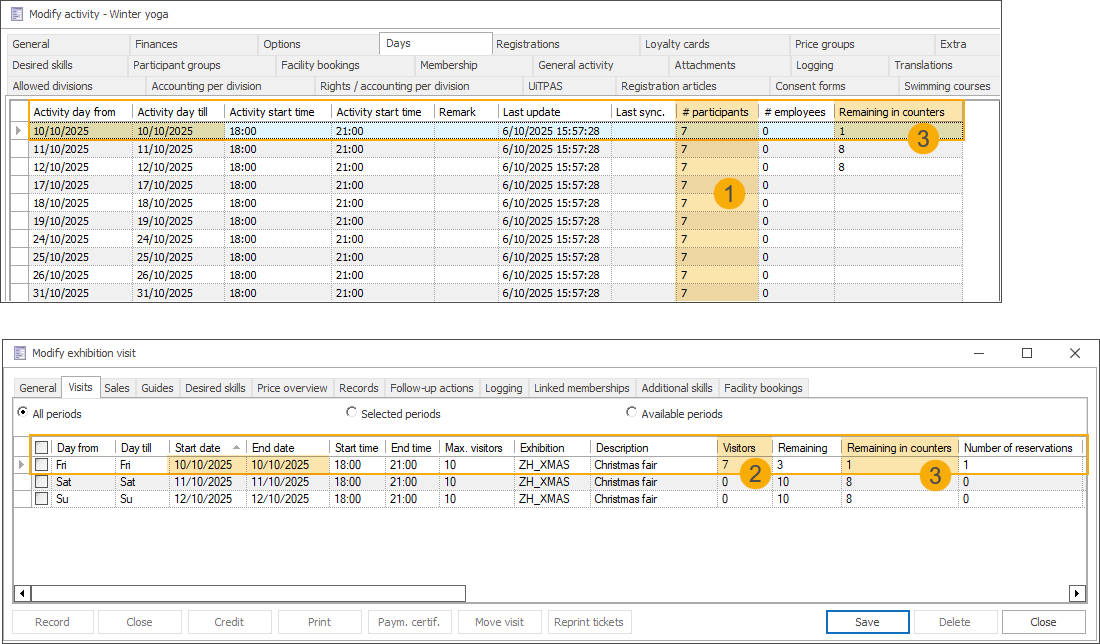Click the horizontal scrollbar left arrow
This screenshot has width=1100, height=644.
click(x=21, y=593)
